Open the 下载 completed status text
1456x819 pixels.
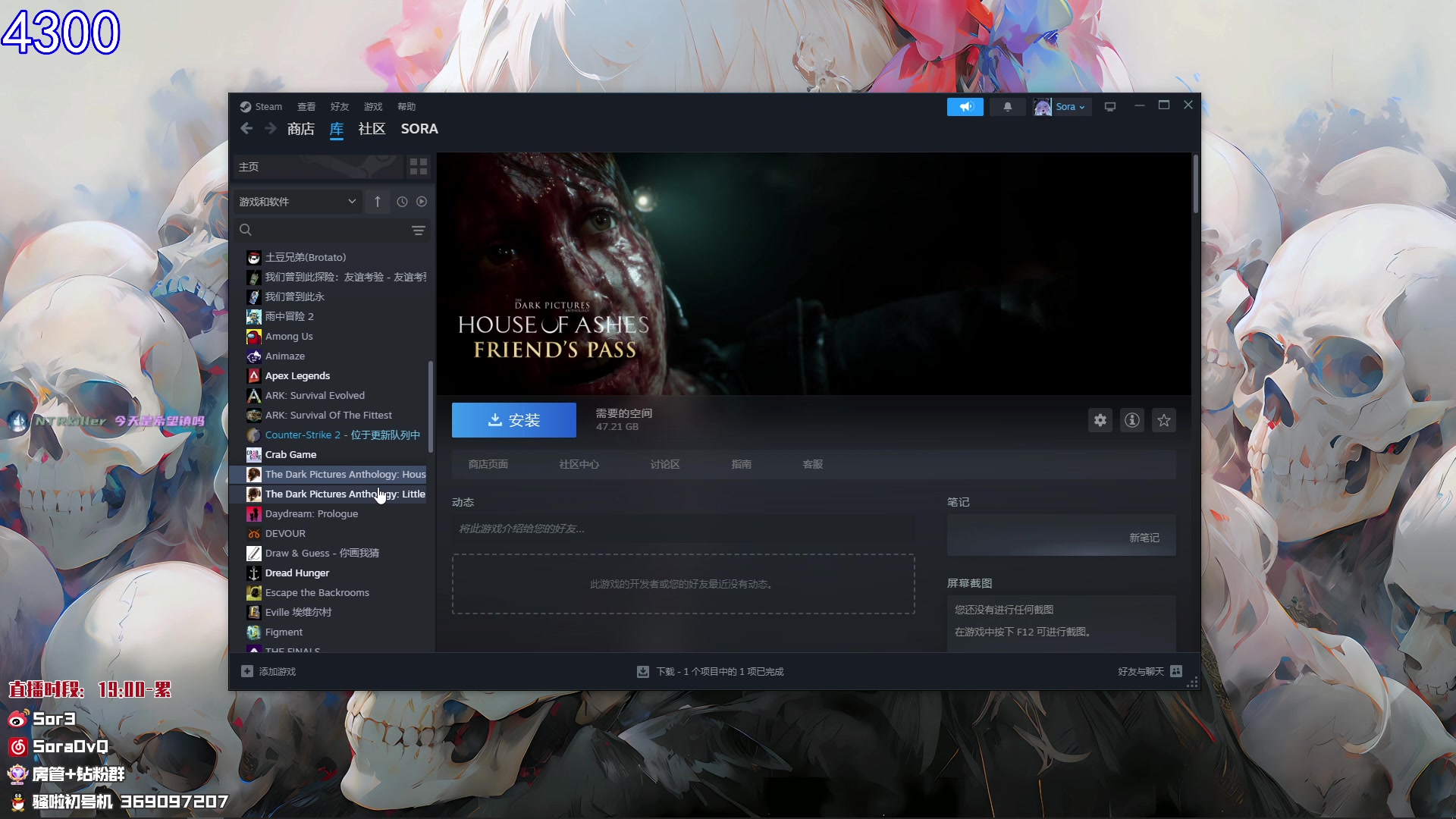(720, 672)
